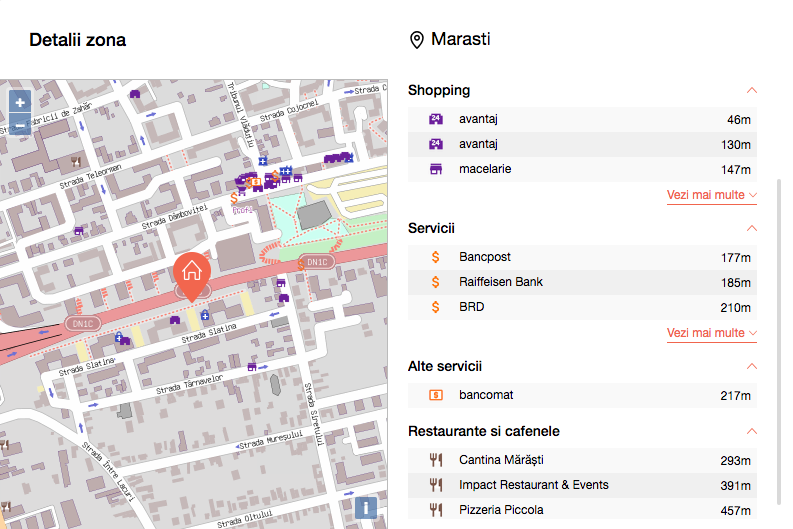Show more Shopping results via Vezi mai multe
Image resolution: width=793 pixels, height=529 pixels.
point(711,195)
